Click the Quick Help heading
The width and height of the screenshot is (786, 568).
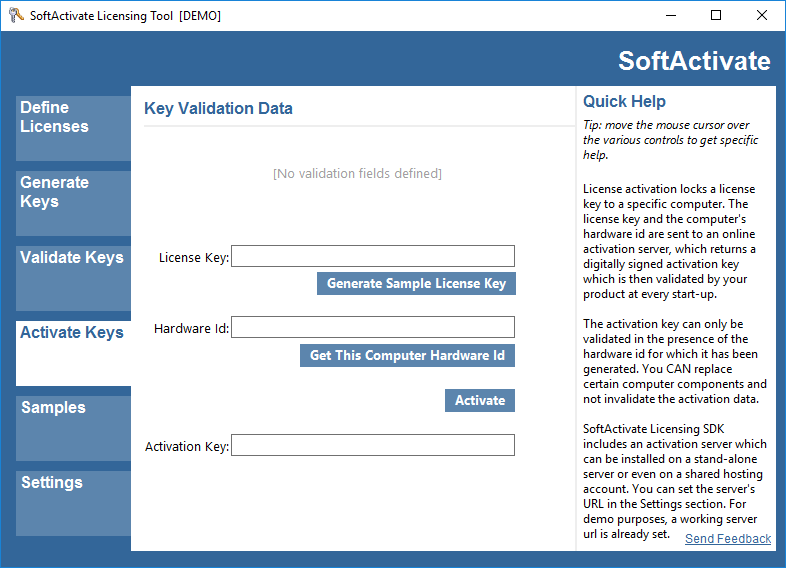(624, 102)
